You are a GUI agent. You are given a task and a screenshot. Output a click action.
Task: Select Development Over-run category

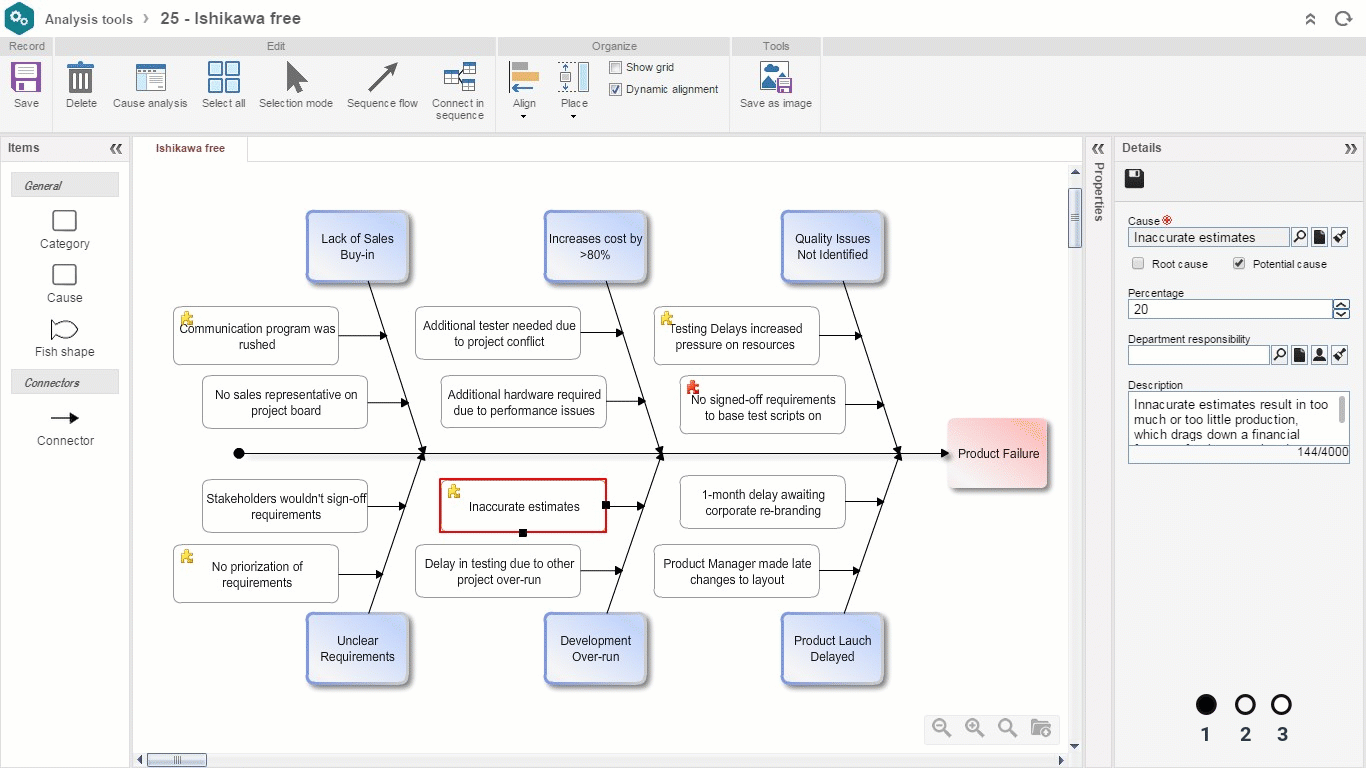595,648
